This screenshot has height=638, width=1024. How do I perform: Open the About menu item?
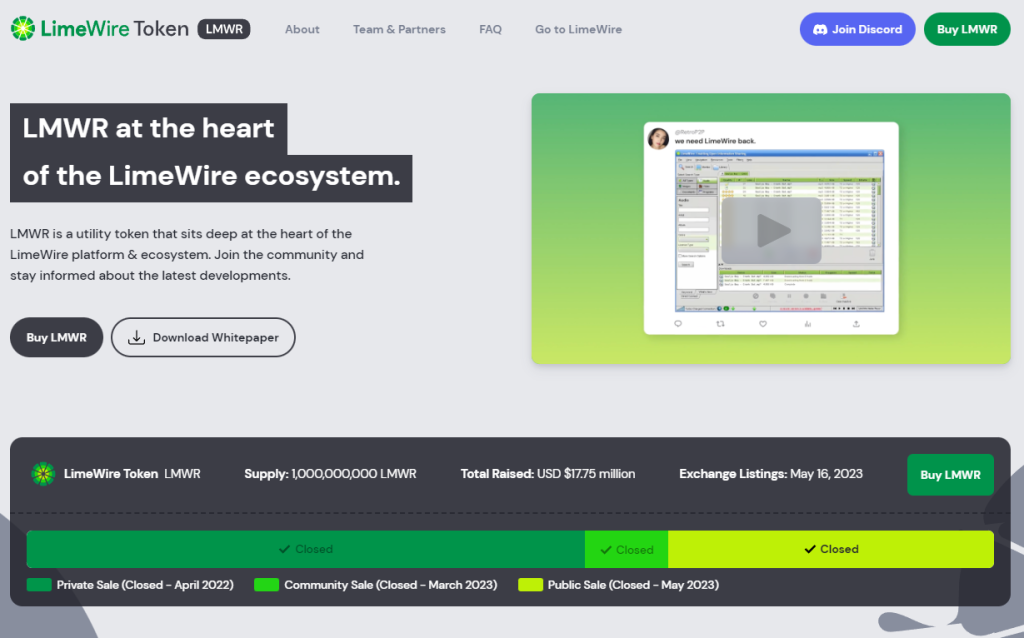point(302,29)
